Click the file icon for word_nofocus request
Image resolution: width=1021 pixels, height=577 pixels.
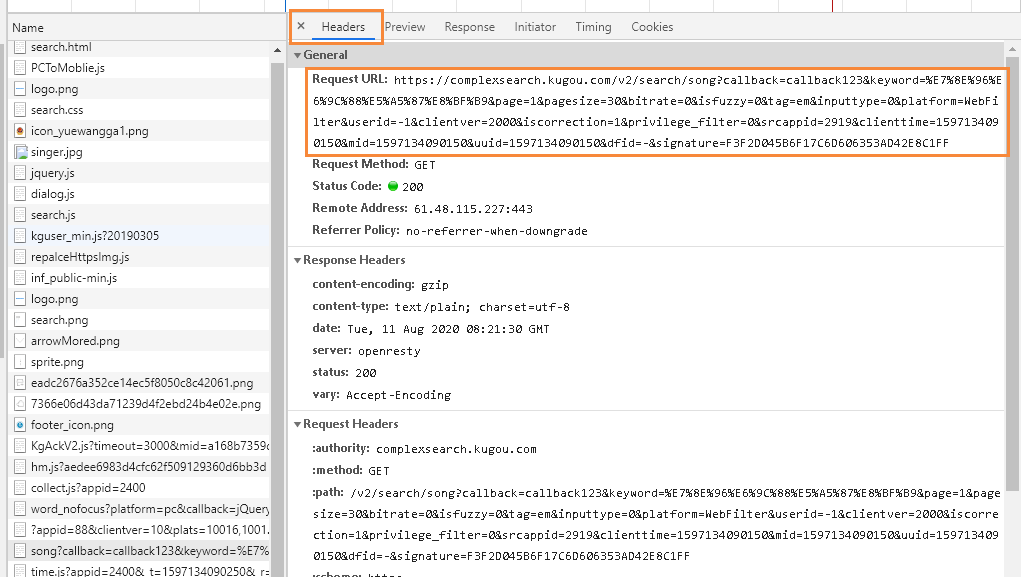[x=20, y=509]
